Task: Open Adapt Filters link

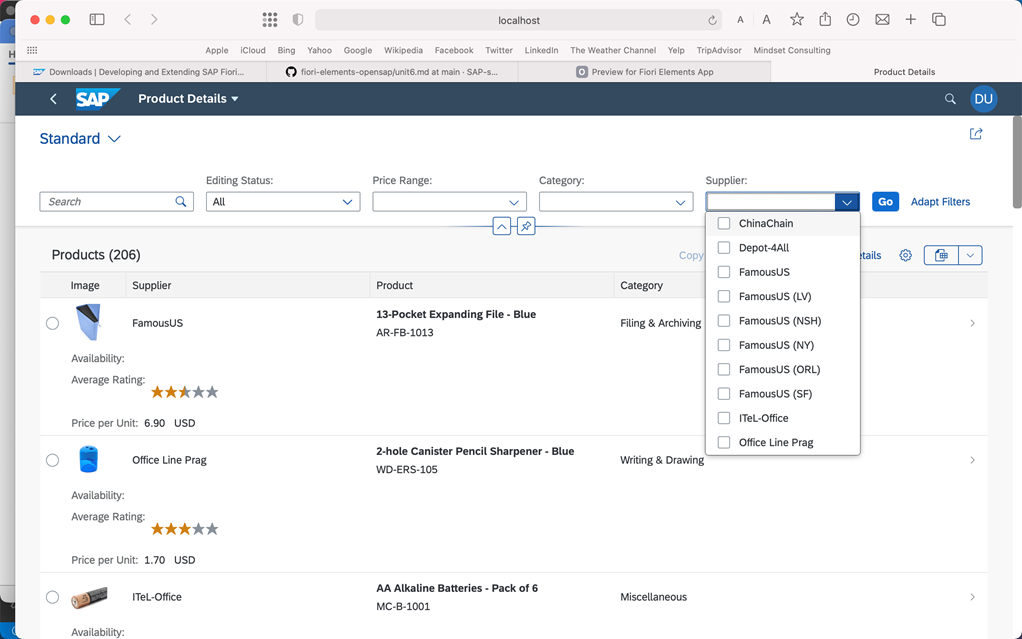Action: click(940, 201)
